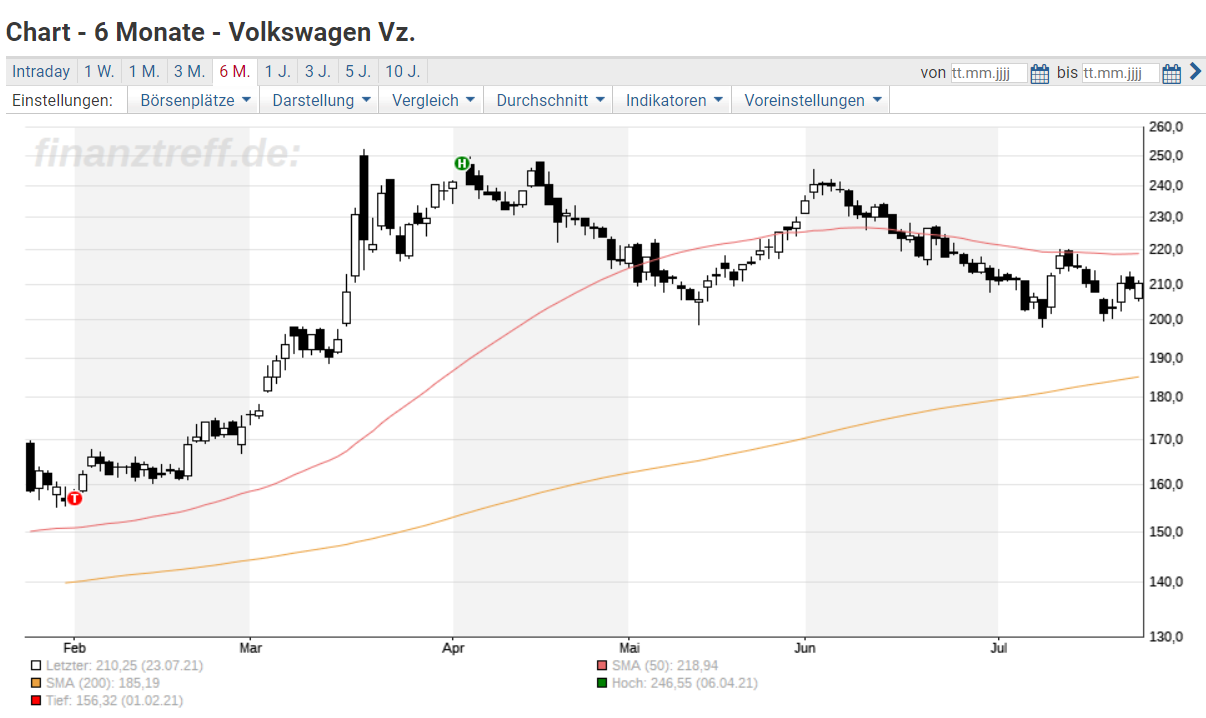The height and width of the screenshot is (718, 1206).
Task: Click 'Tief: 156,32 (01.02.21)' legend text
Action: pos(114,701)
